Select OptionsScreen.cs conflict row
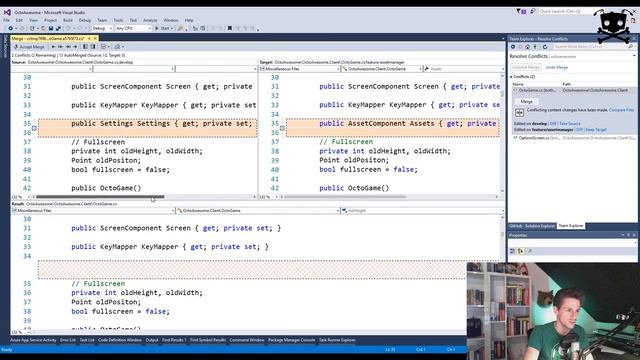 pos(573,138)
